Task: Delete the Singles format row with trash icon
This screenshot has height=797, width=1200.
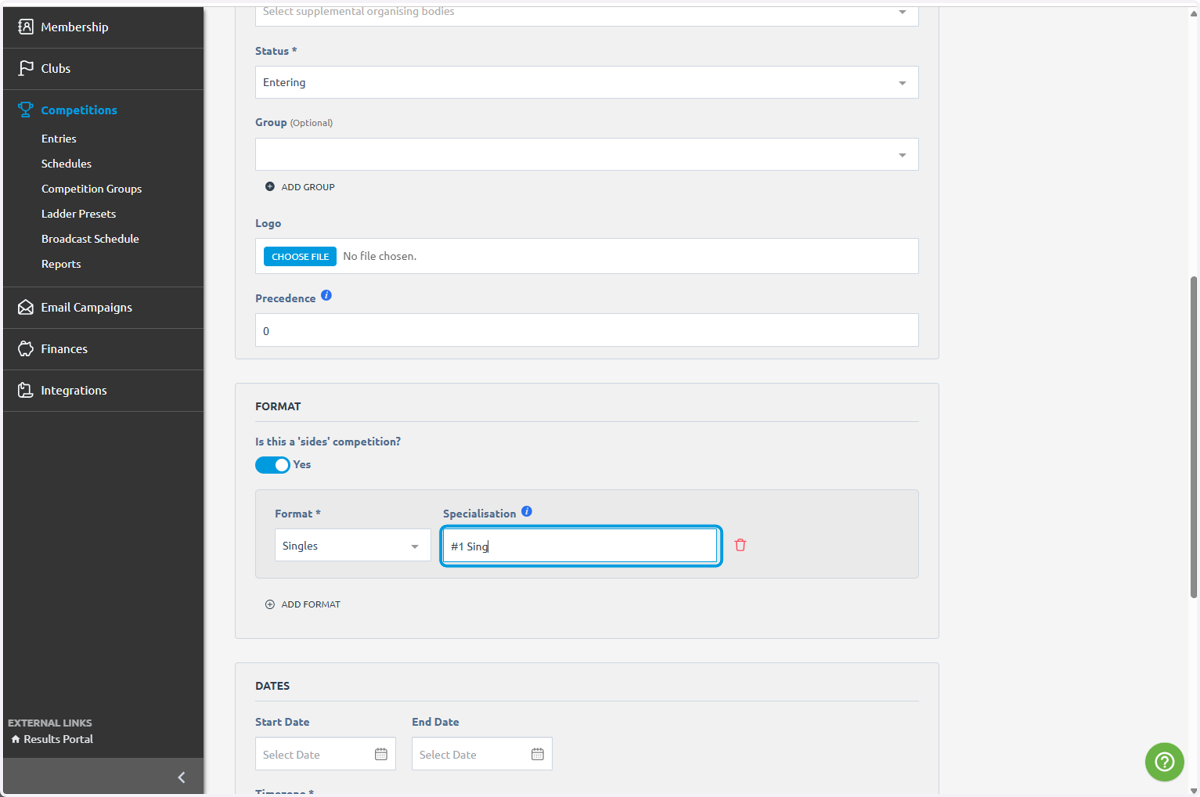Action: [x=740, y=545]
